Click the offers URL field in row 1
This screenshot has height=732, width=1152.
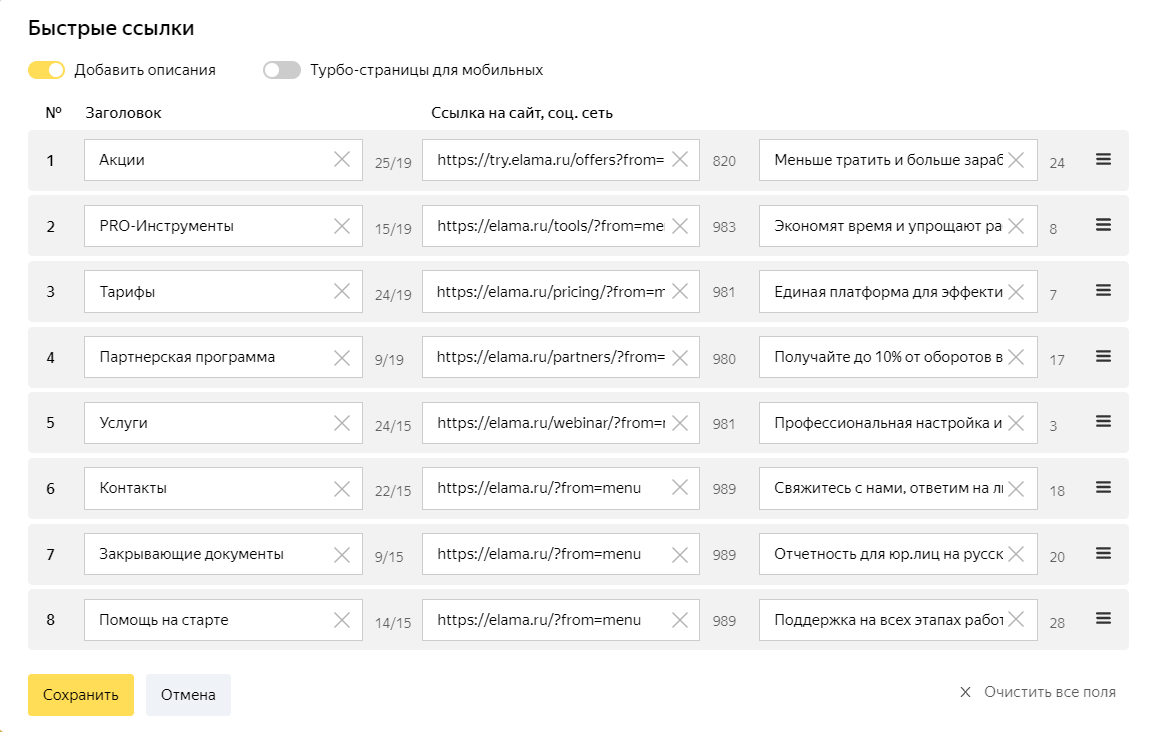pyautogui.click(x=550, y=160)
